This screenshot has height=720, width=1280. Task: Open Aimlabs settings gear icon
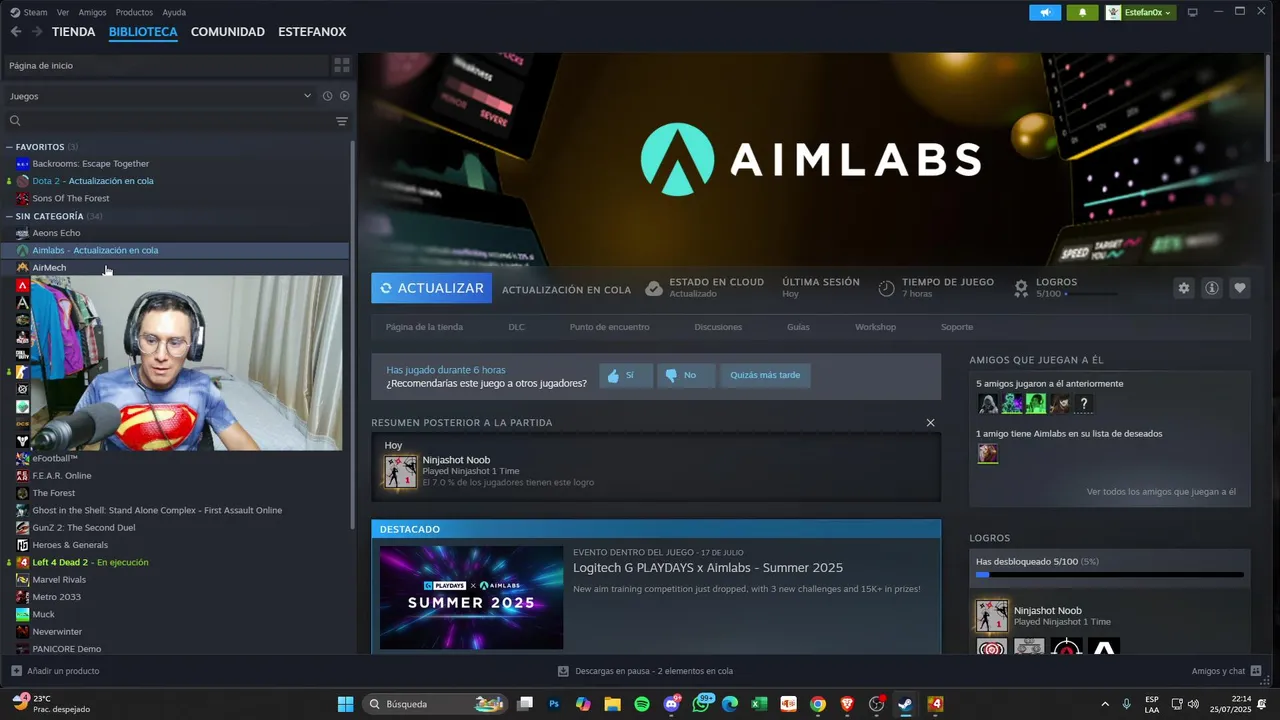pos(1184,288)
